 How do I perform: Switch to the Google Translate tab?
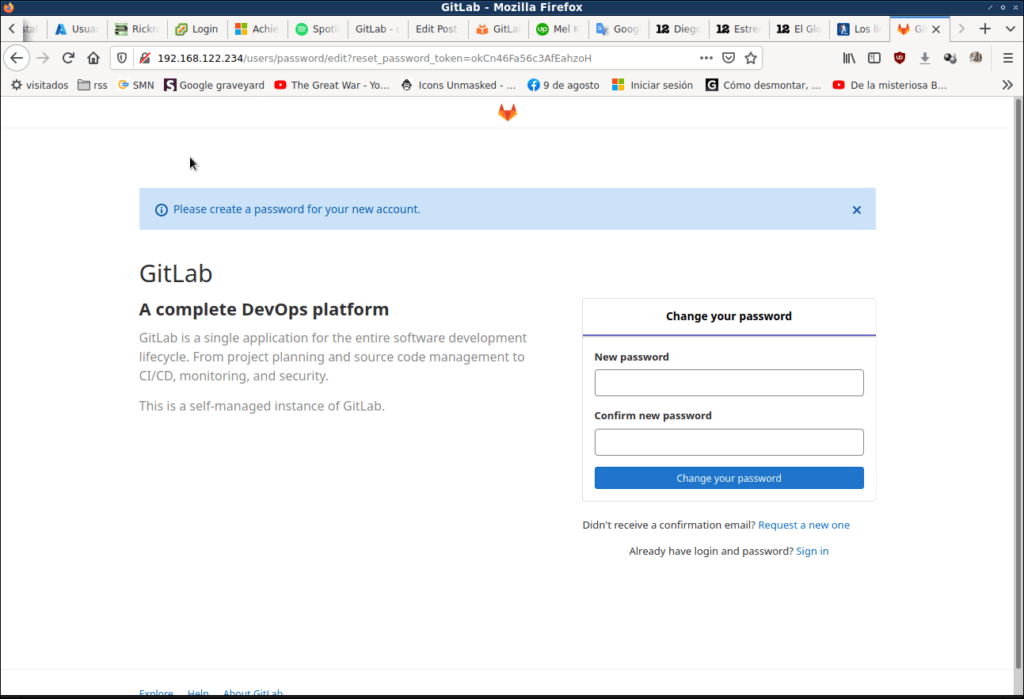click(x=617, y=29)
